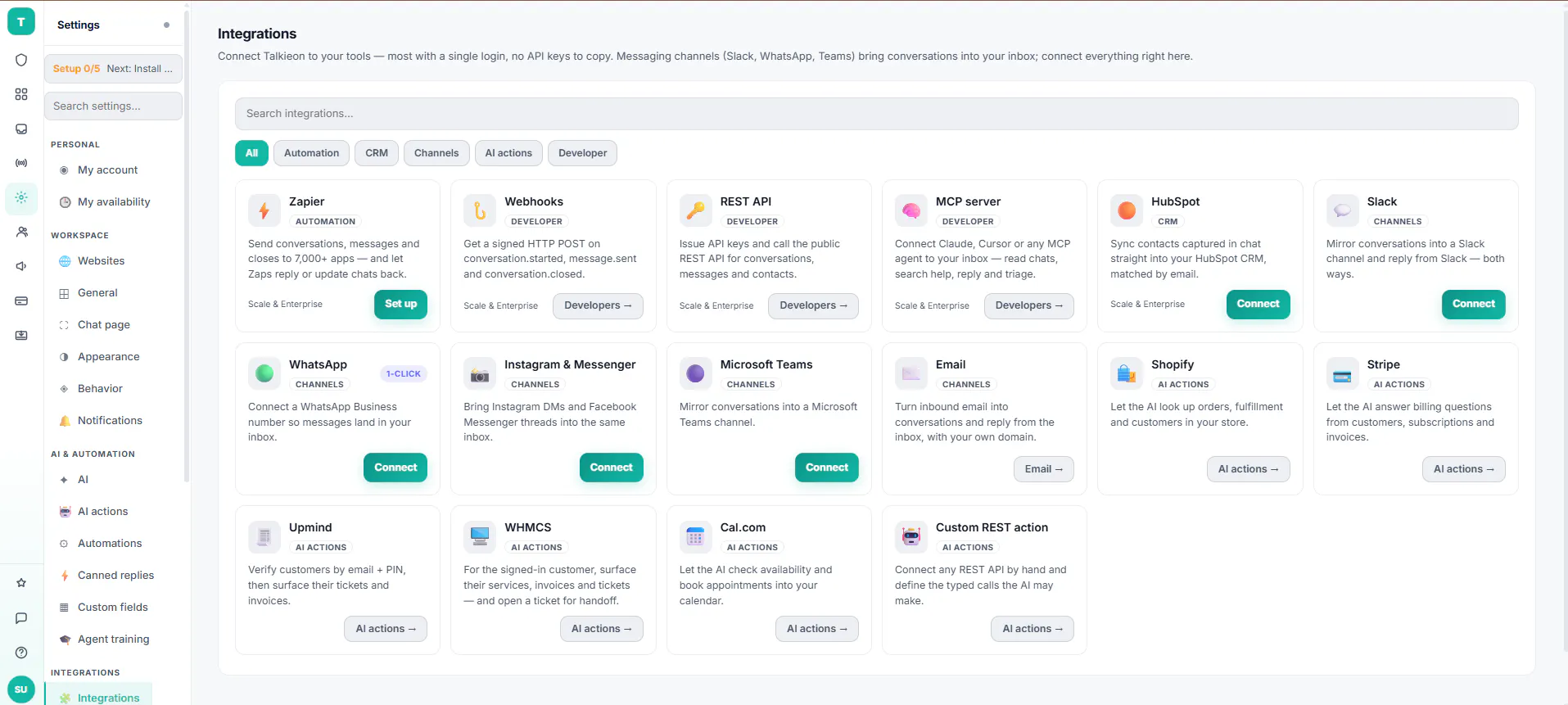Click the WhatsApp green circle icon
The height and width of the screenshot is (705, 1568).
click(x=264, y=373)
